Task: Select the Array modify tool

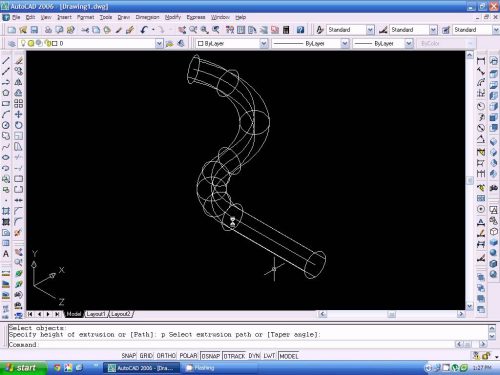Action: point(18,104)
